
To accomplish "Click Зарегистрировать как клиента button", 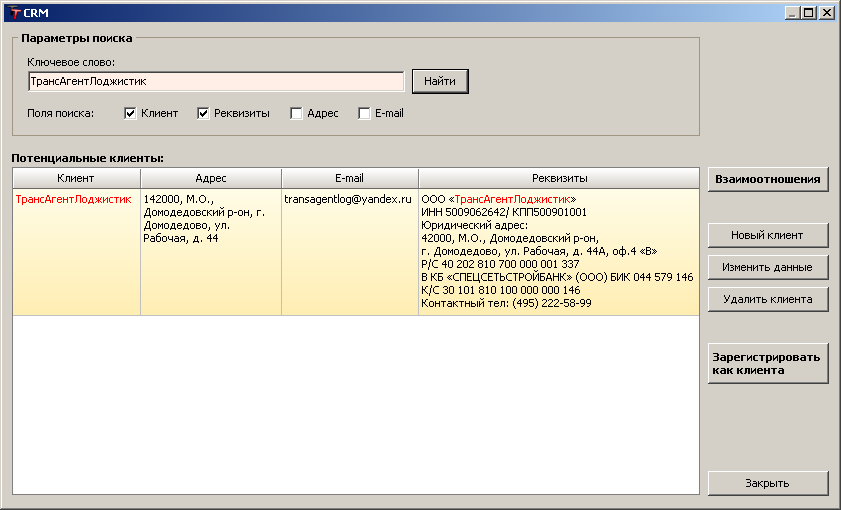I will [768, 364].
